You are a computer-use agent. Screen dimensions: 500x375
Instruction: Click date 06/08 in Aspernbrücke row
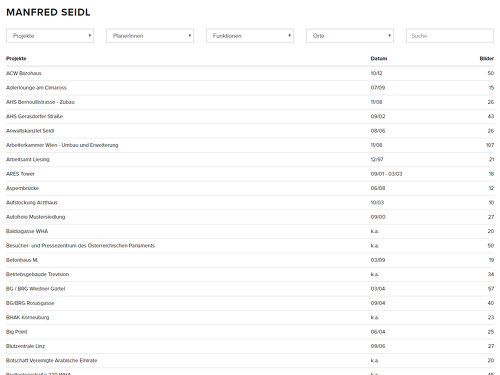378,188
